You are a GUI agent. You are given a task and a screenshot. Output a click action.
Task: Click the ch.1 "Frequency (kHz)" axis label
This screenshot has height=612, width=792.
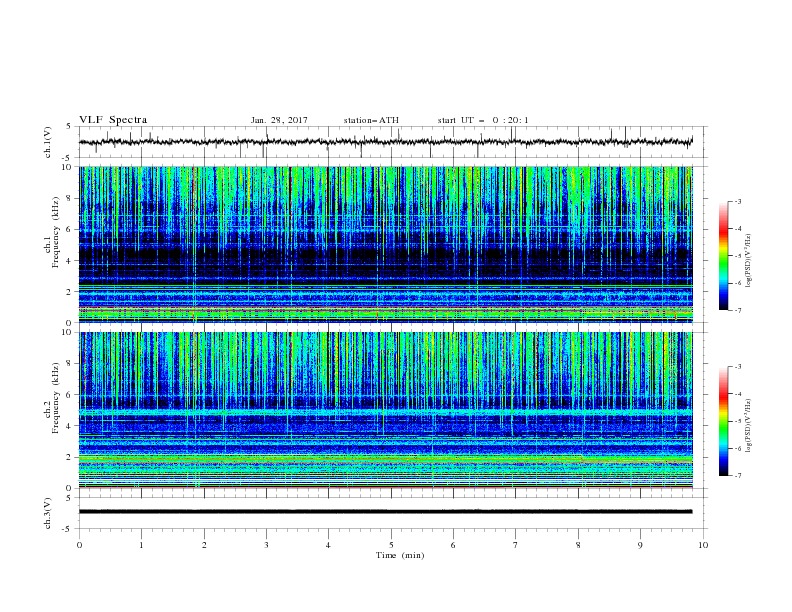click(56, 233)
